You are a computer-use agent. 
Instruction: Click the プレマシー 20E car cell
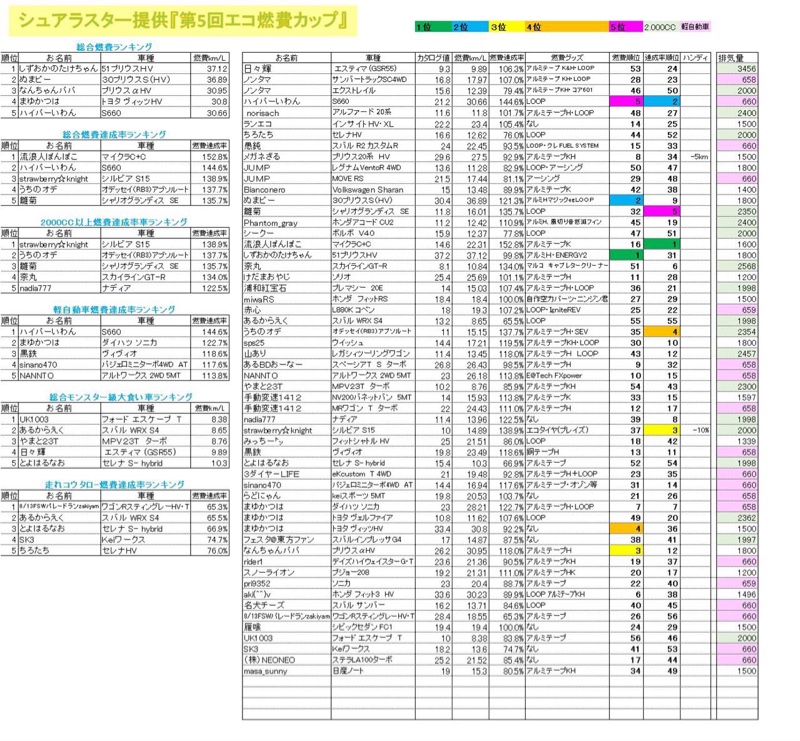(373, 288)
